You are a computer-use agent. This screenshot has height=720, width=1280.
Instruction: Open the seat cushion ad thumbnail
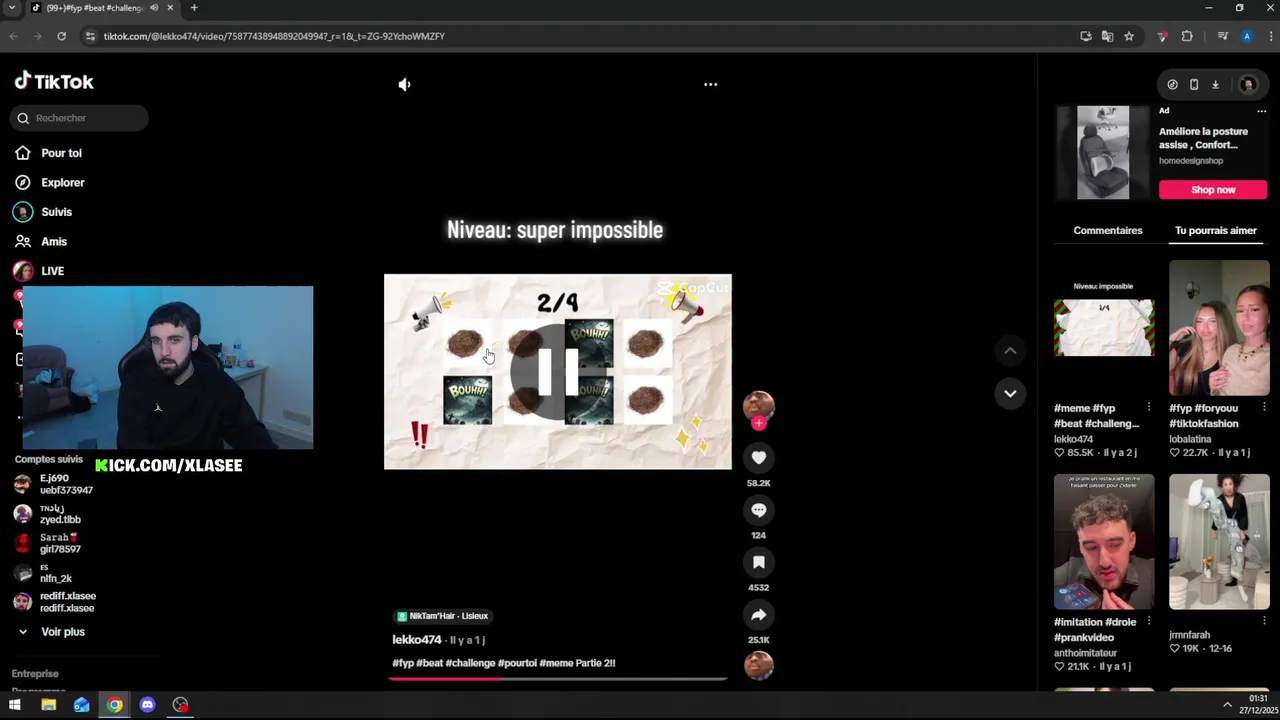pyautogui.click(x=1103, y=153)
